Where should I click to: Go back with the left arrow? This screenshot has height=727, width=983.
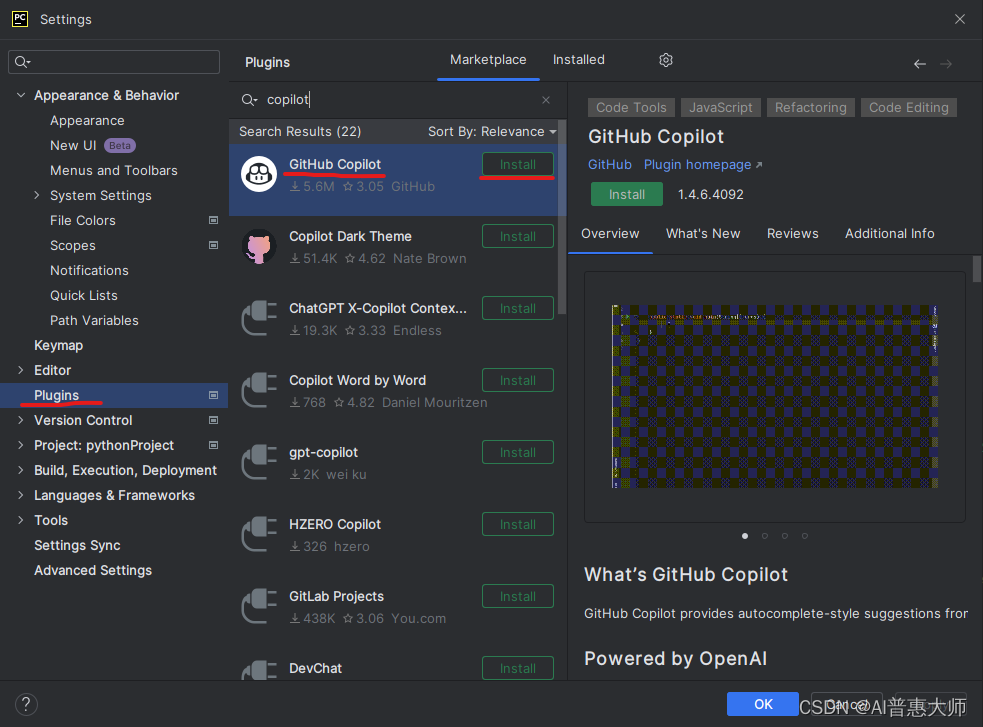(920, 64)
